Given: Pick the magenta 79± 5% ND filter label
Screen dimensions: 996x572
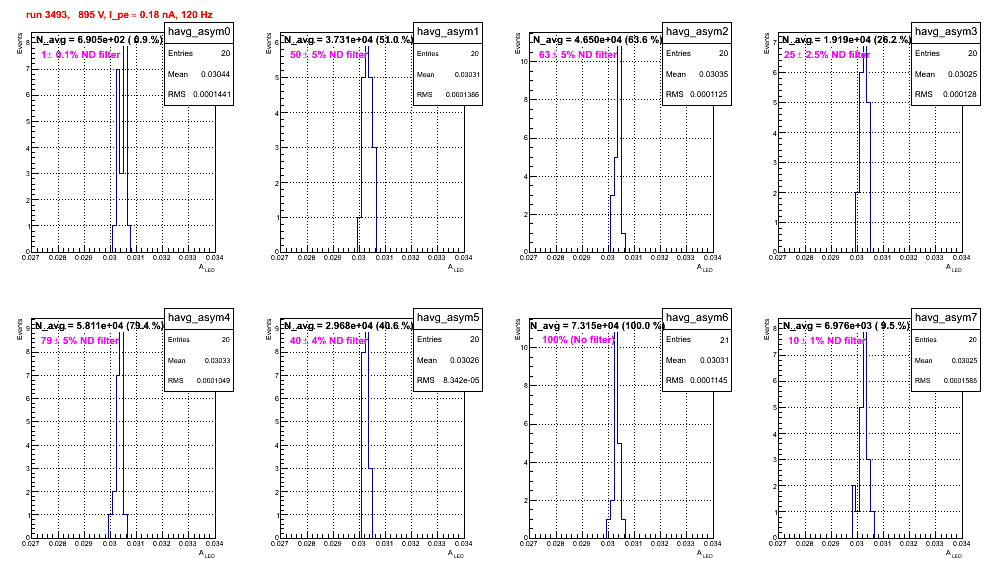Looking at the screenshot, I should coord(80,341).
